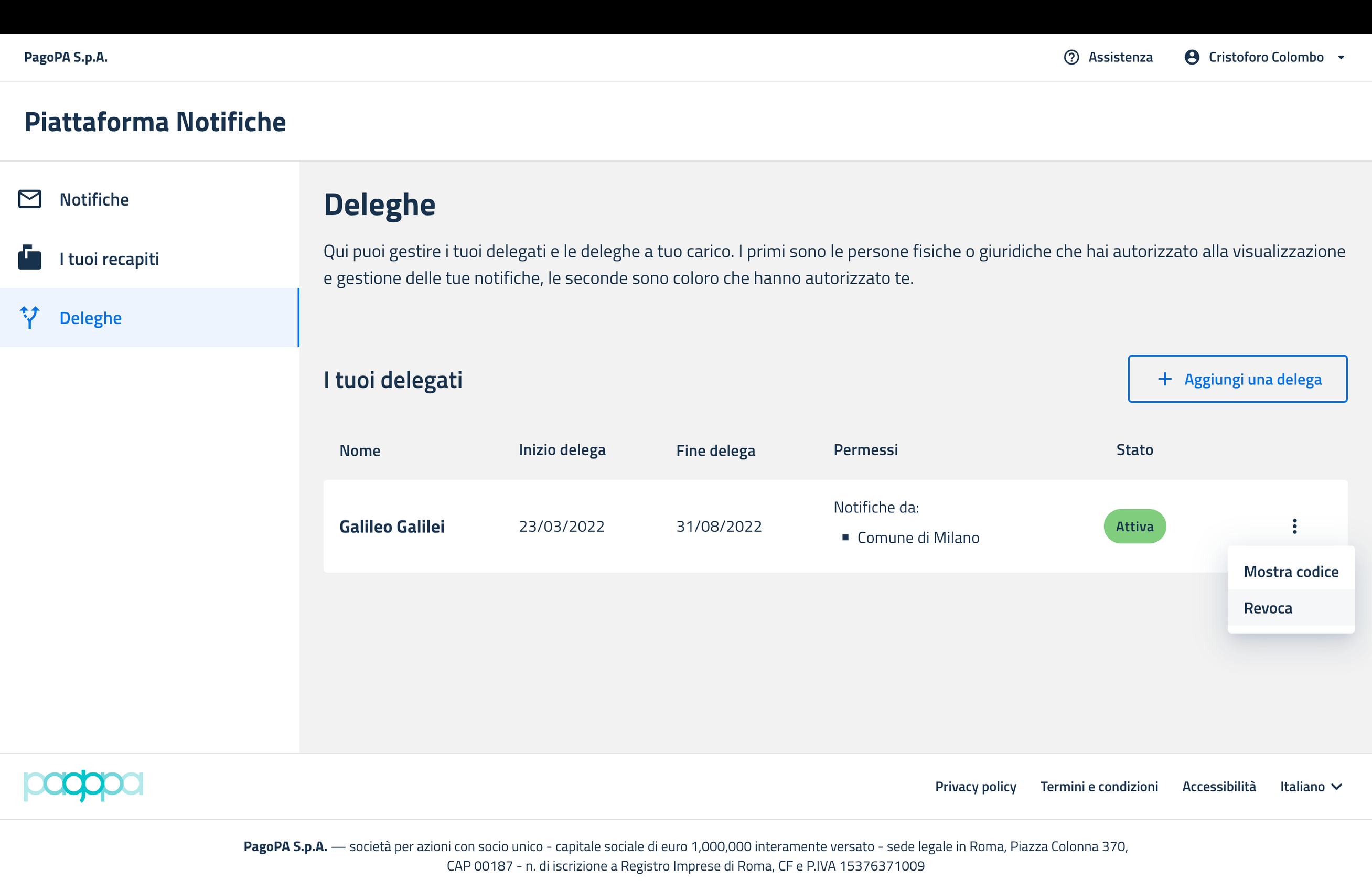Click the plus icon in Aggiungi una delega
Image resolution: width=1372 pixels, height=891 pixels.
pos(1164,379)
